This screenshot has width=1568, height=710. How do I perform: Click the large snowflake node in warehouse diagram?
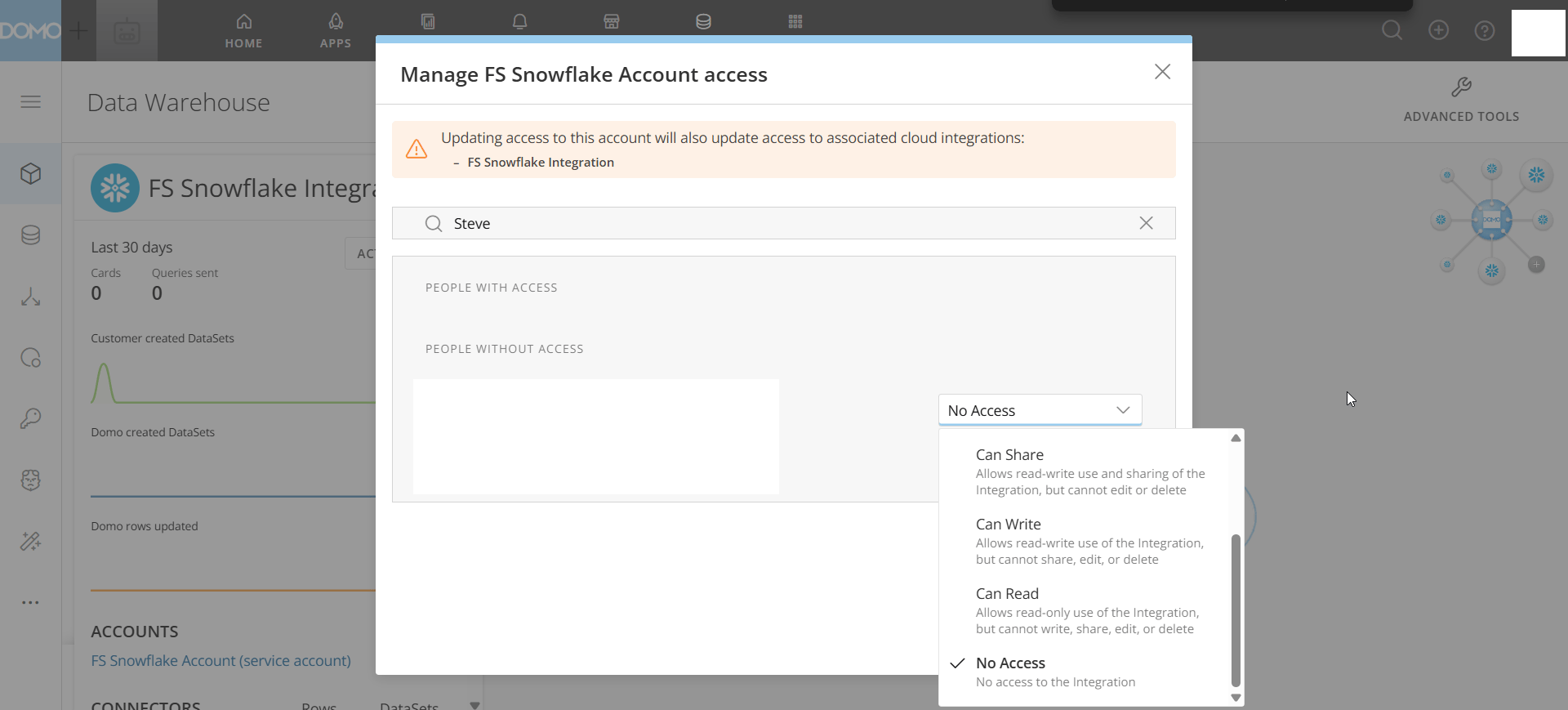coord(1536,175)
